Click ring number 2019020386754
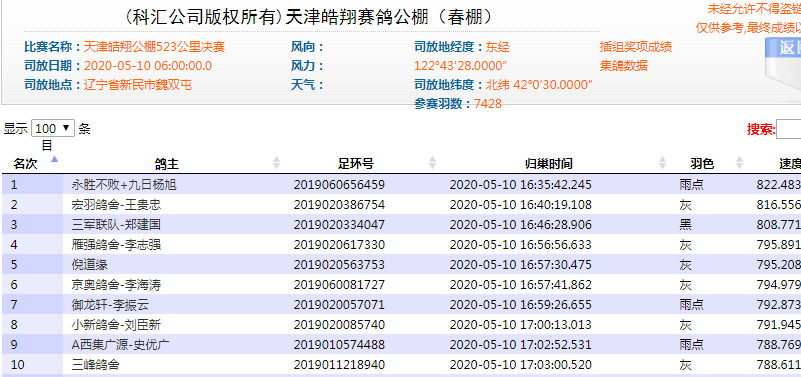Image resolution: width=801 pixels, height=377 pixels. pos(339,205)
